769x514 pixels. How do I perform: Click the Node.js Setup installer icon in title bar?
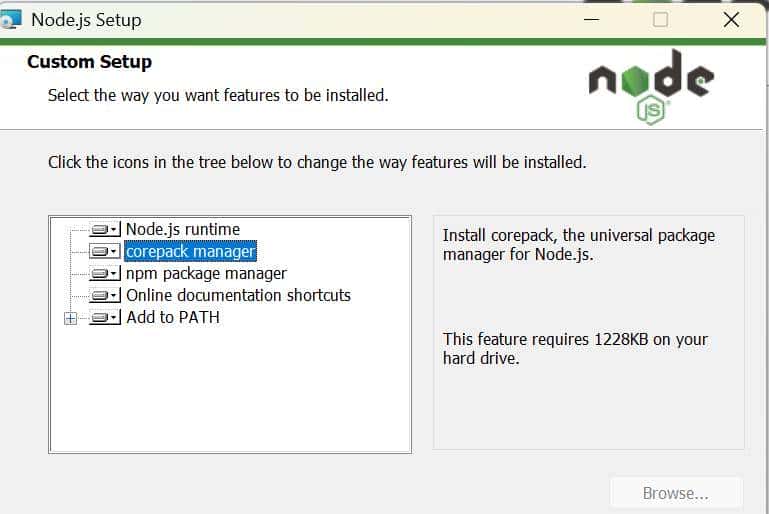pyautogui.click(x=11, y=20)
